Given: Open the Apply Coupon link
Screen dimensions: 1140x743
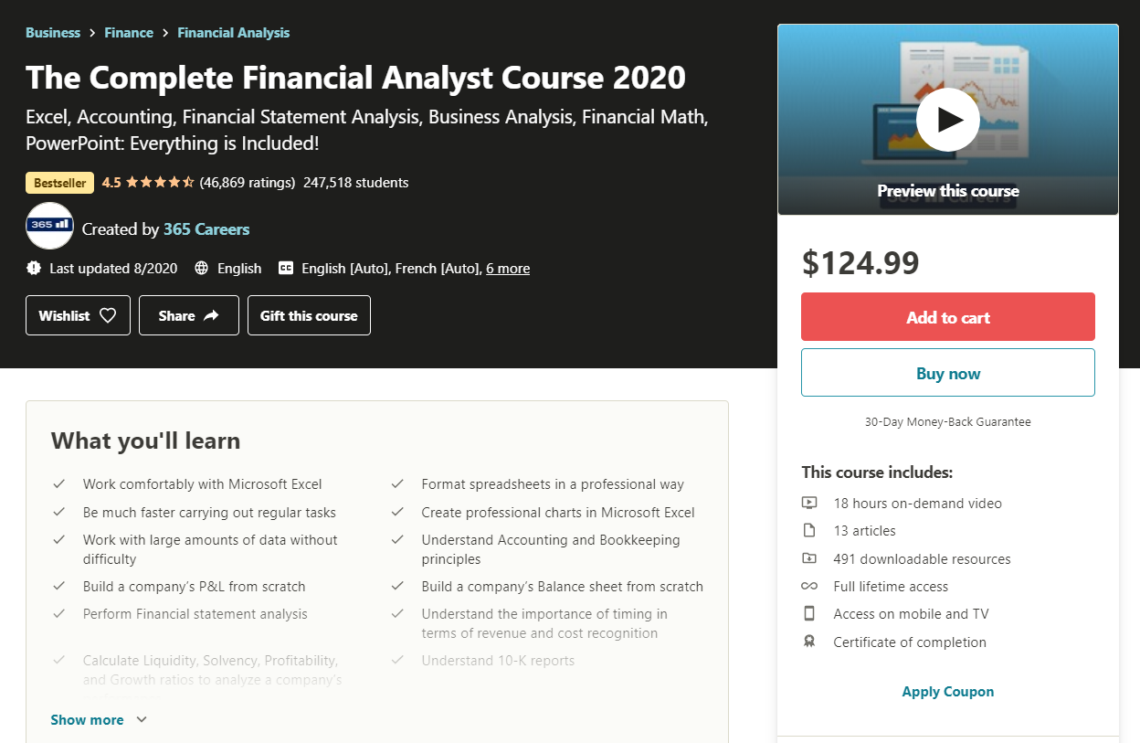Looking at the screenshot, I should point(947,691).
